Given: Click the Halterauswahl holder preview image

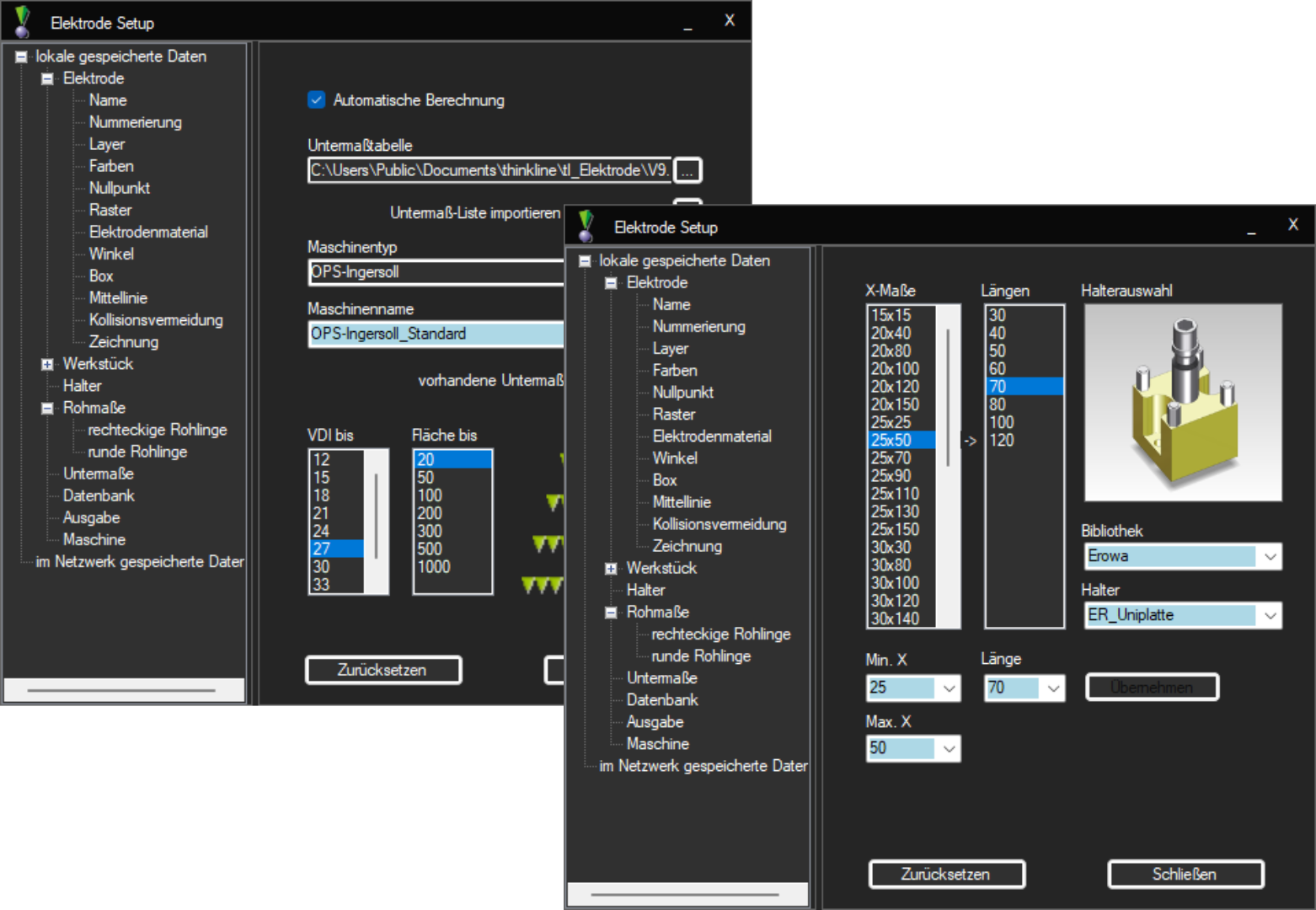Looking at the screenshot, I should coord(1183,403).
